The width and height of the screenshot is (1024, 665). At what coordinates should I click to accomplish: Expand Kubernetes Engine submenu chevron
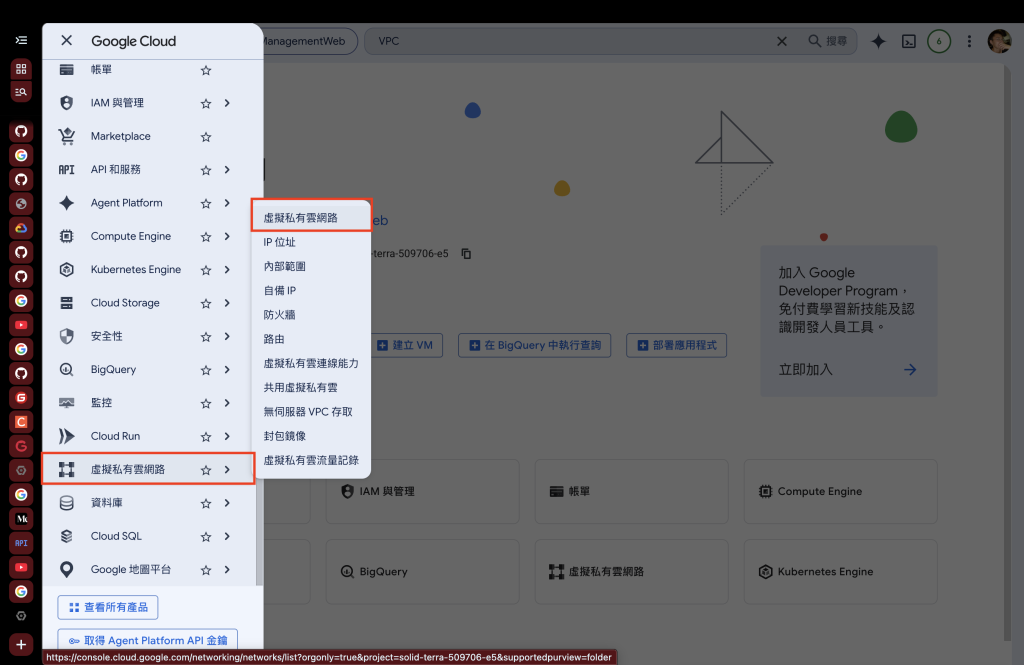(x=227, y=269)
